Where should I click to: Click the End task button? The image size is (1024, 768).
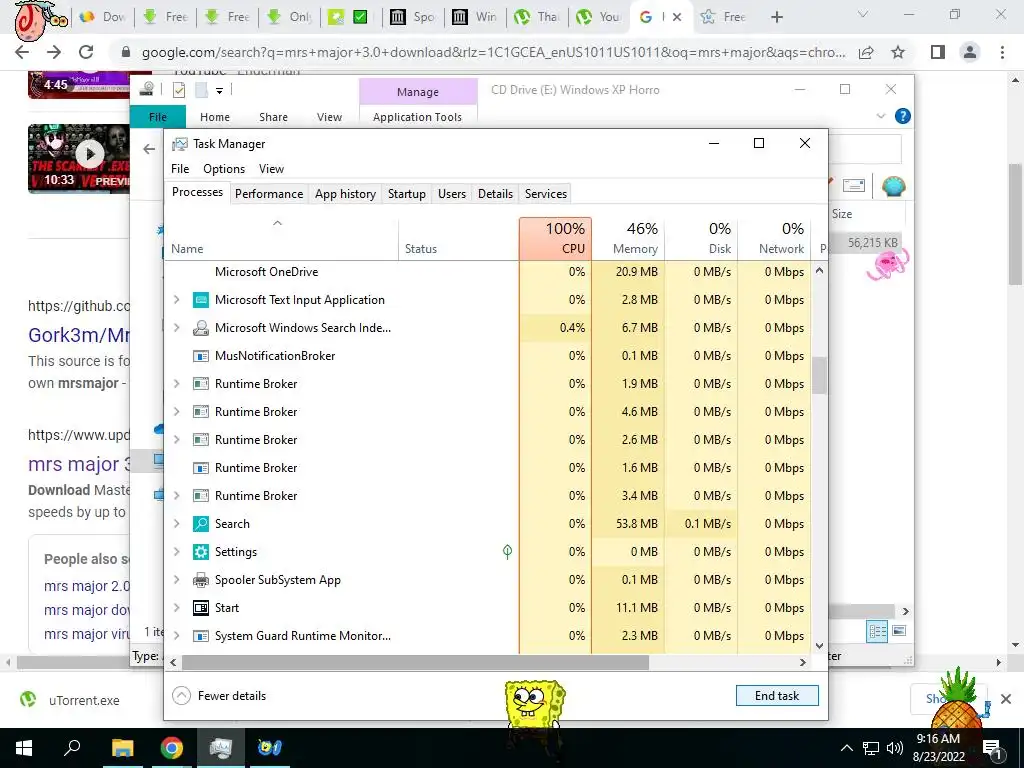[x=776, y=696]
